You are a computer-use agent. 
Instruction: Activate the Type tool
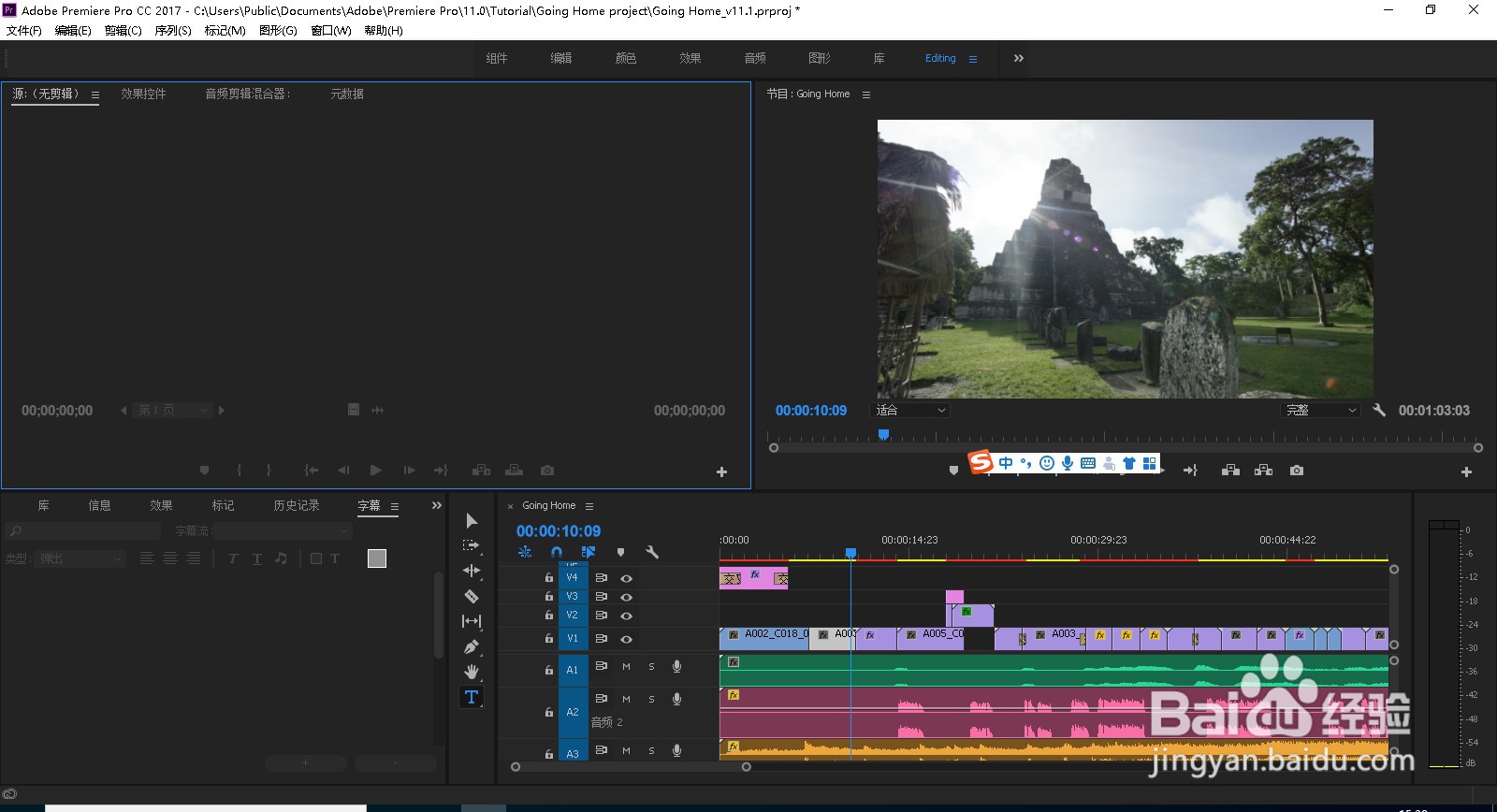[x=472, y=697]
